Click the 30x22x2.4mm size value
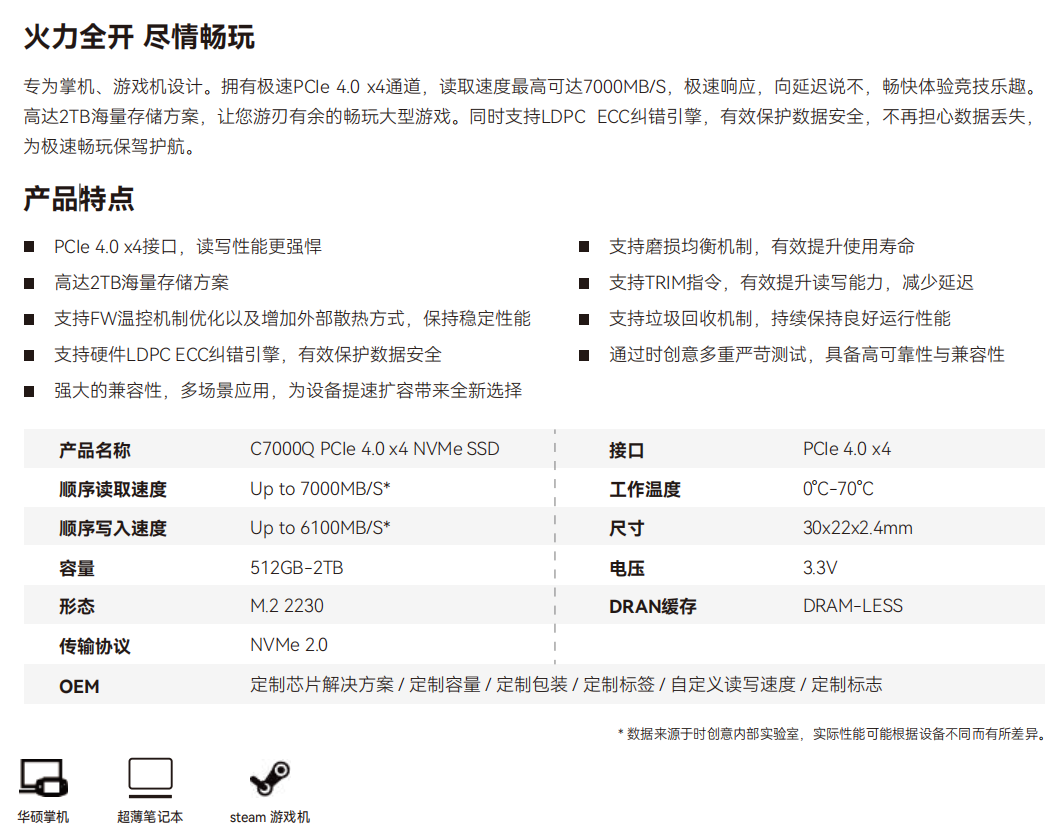 (857, 528)
